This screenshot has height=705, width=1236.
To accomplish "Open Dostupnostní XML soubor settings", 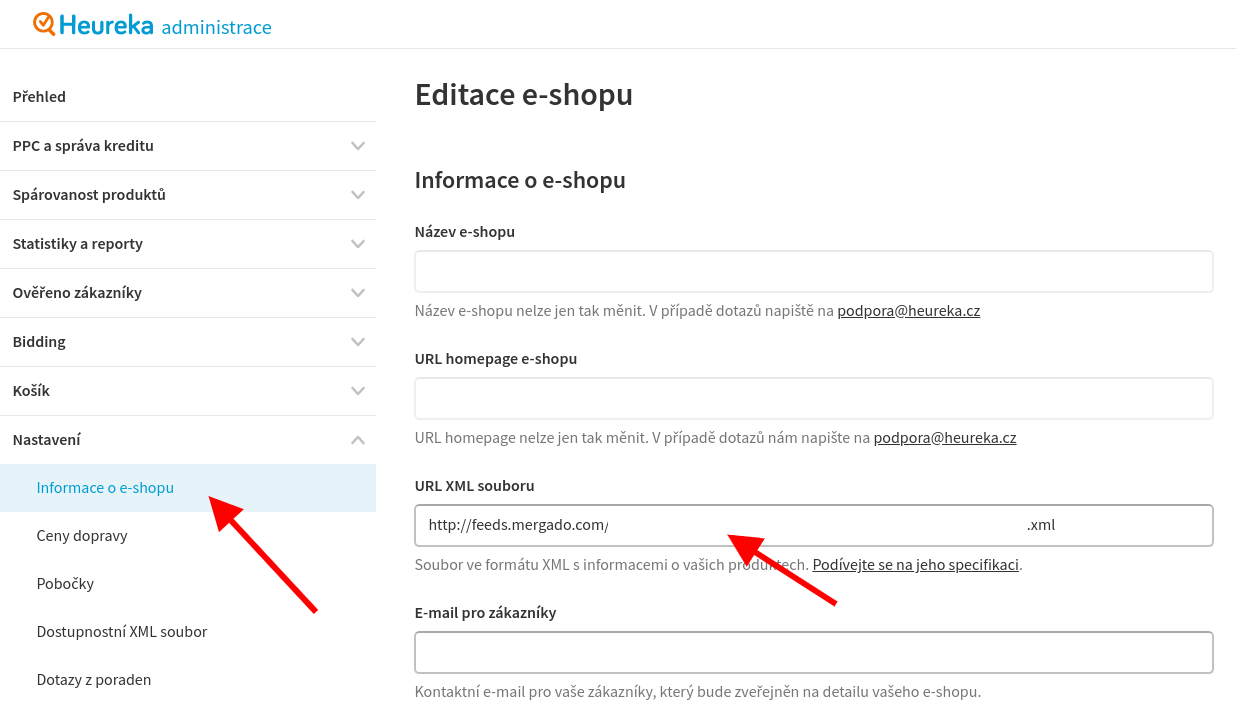I will click(122, 632).
